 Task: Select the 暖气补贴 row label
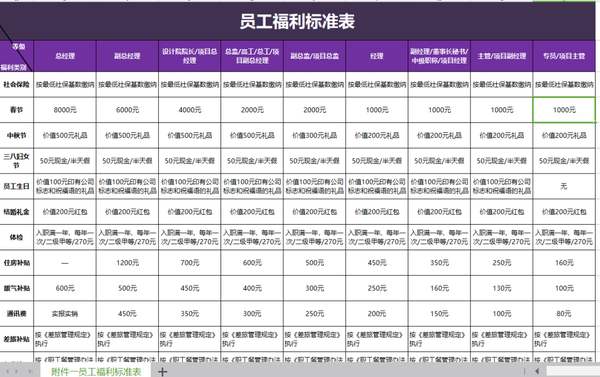tap(16, 288)
